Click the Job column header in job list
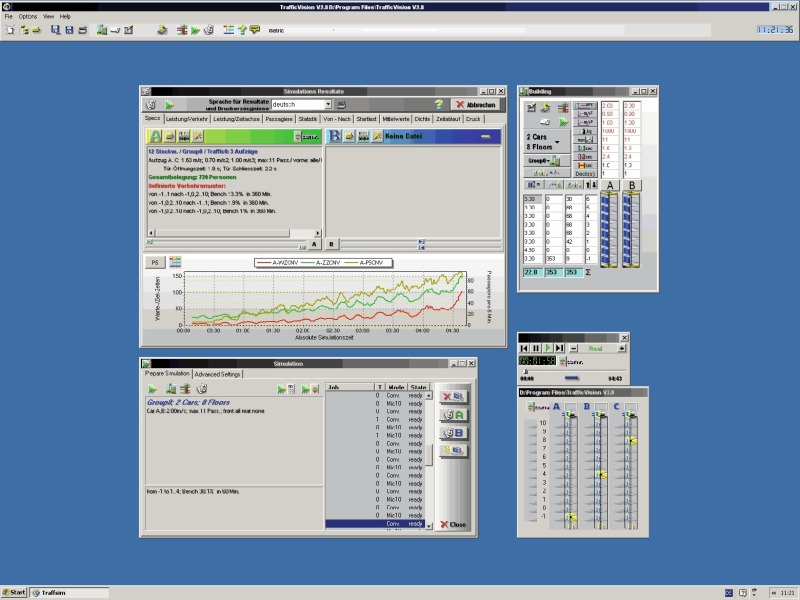This screenshot has height=600, width=800. point(350,387)
